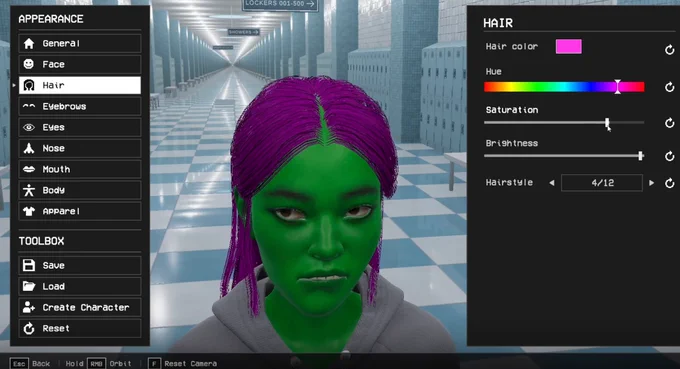680x369 pixels.
Task: Go to the Apparel tab
Action: 80,211
